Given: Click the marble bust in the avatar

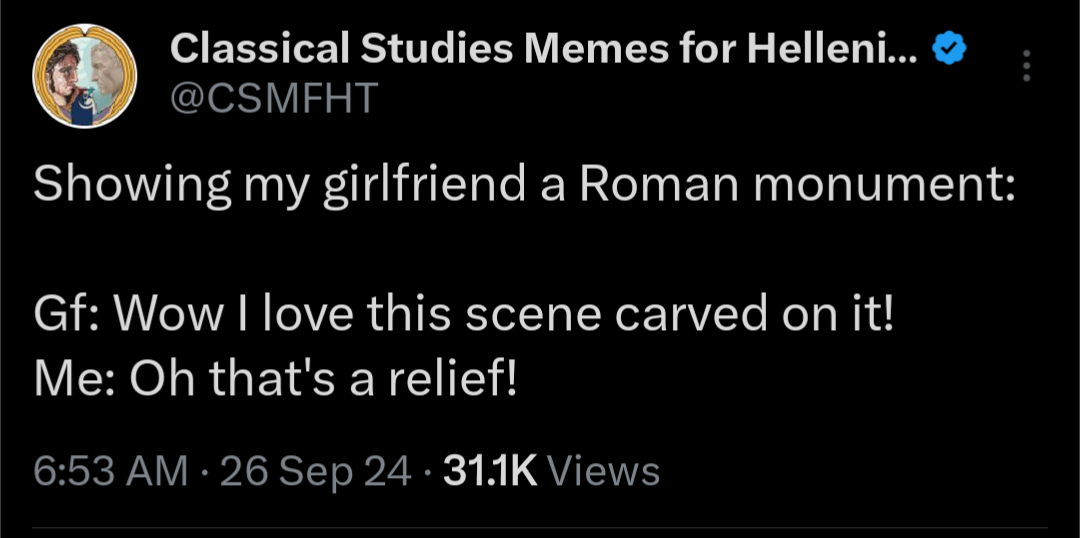Looking at the screenshot, I should [107, 72].
